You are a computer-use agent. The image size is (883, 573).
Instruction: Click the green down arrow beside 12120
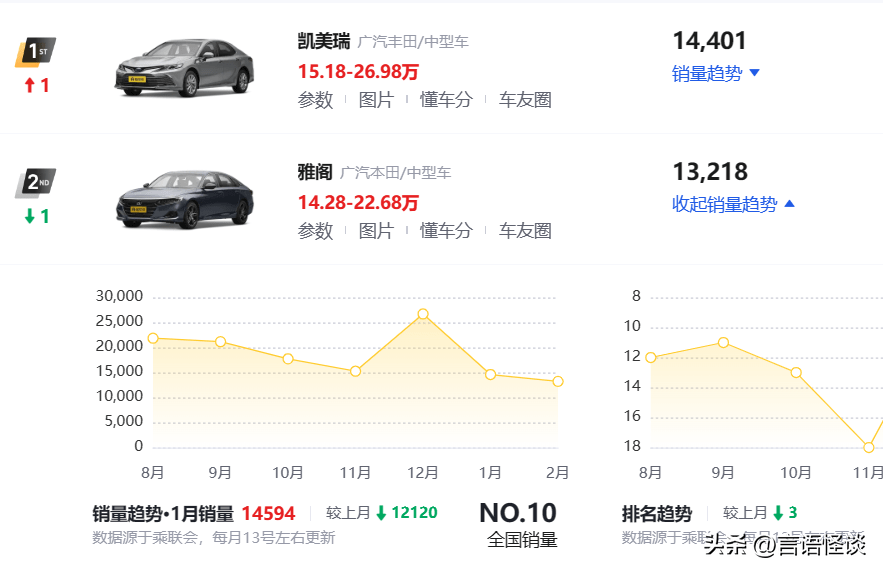pyautogui.click(x=381, y=513)
